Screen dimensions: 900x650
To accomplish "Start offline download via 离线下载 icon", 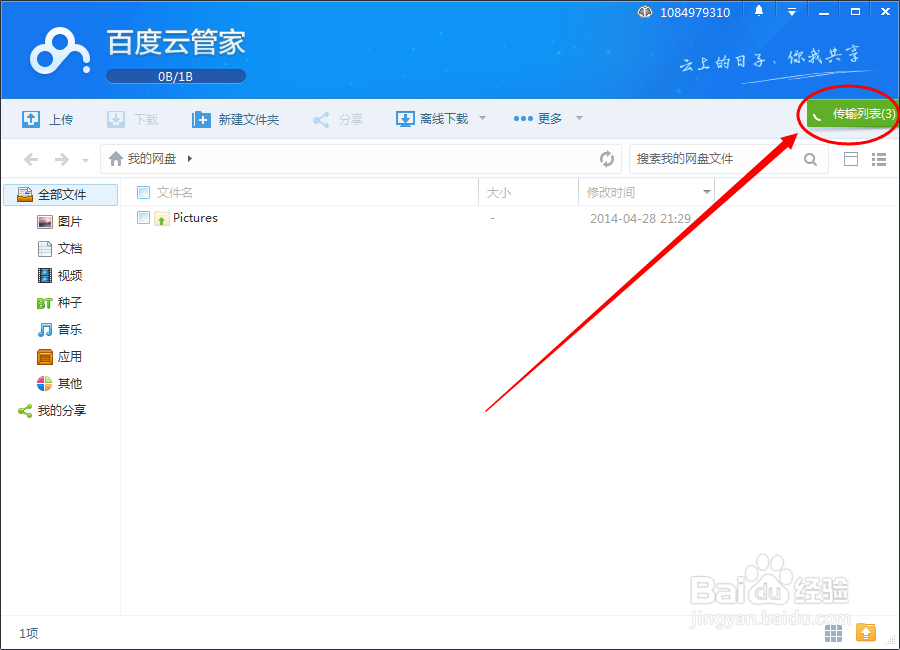I will (405, 118).
